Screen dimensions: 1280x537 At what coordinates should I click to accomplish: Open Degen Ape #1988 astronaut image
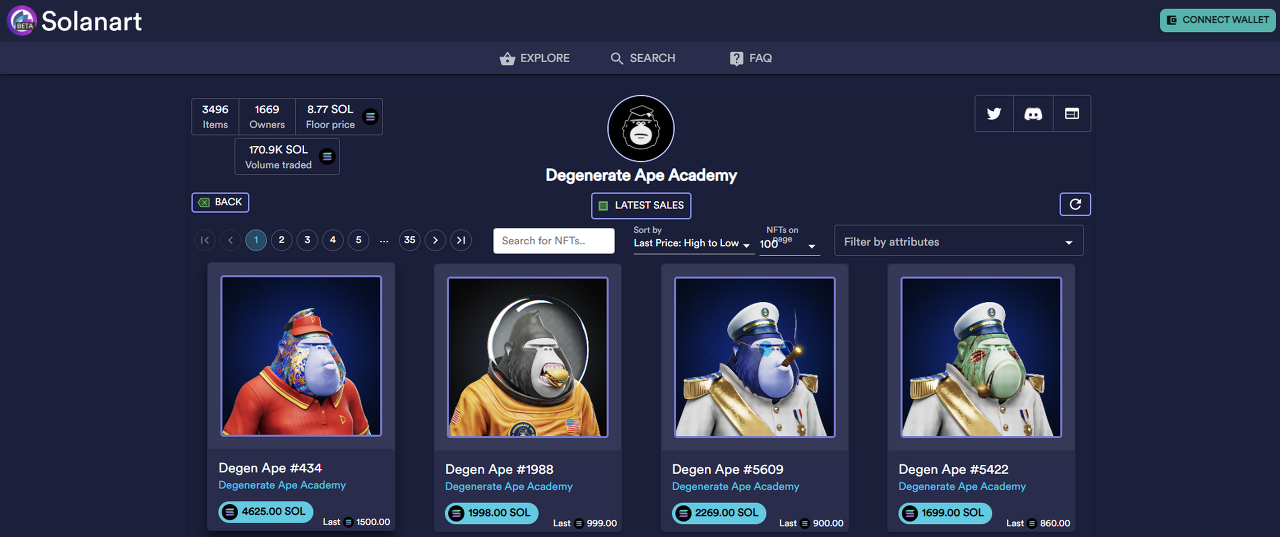(x=527, y=357)
